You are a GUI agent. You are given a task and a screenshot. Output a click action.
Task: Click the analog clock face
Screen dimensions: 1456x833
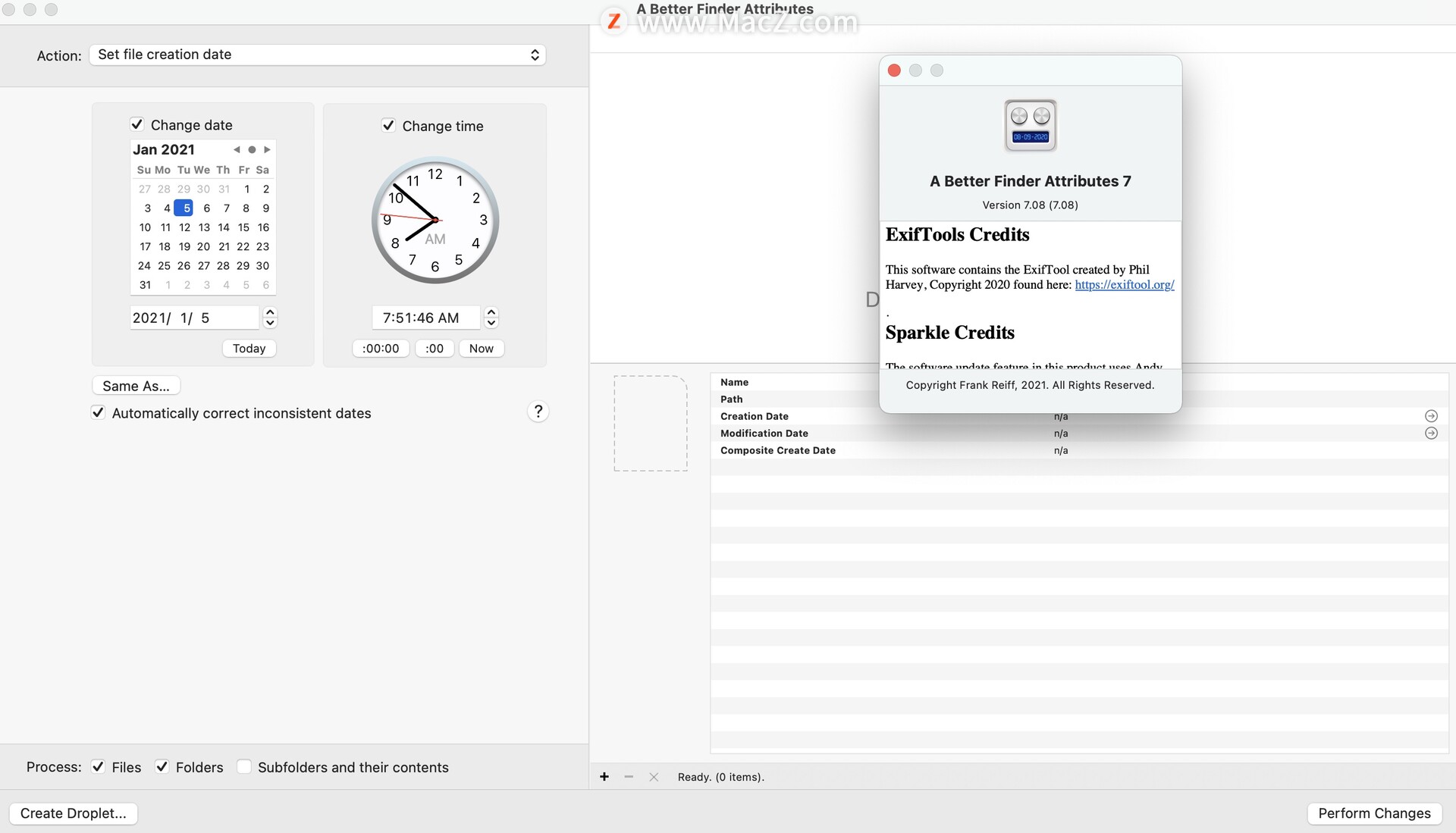pyautogui.click(x=435, y=220)
